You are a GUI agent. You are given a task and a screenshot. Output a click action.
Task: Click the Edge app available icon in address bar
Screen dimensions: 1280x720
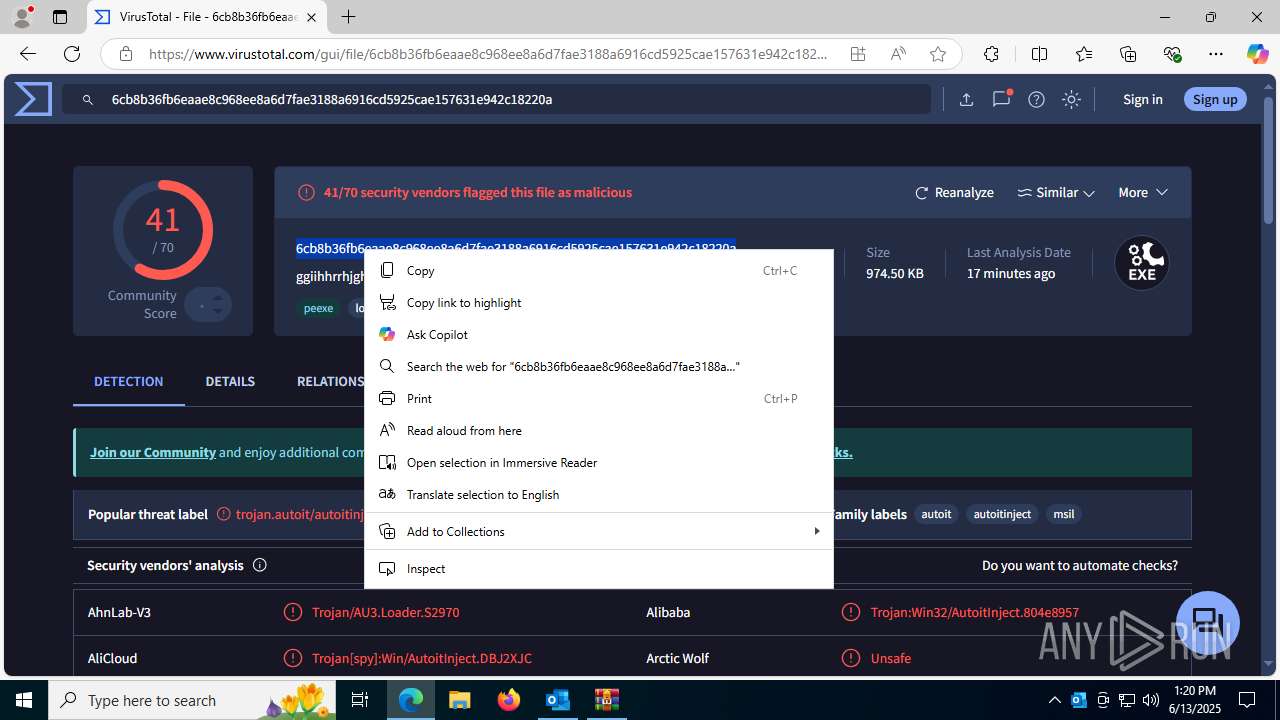pos(857,54)
